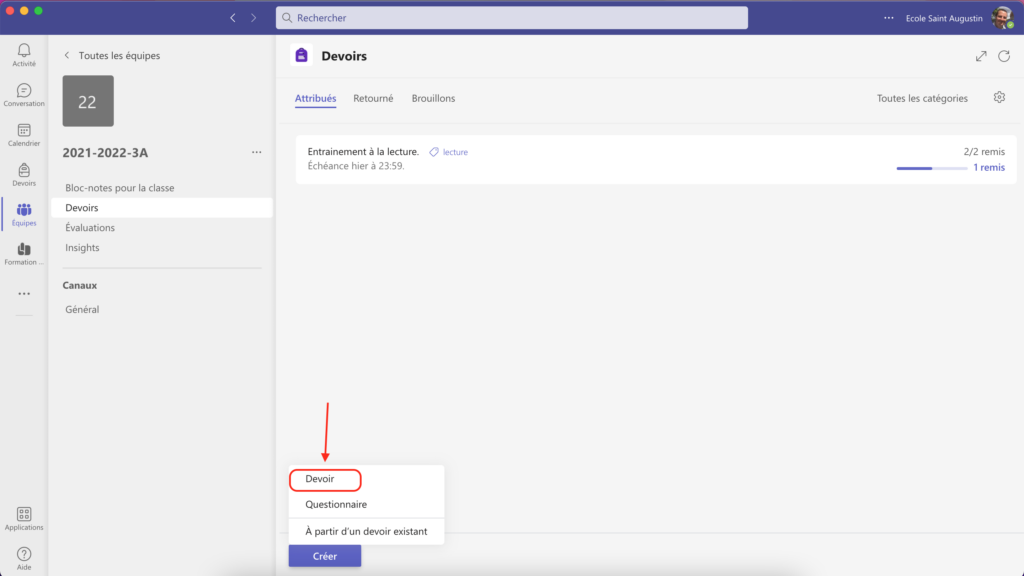Click the refresh icon in Devoirs header
Screen dimensions: 1024x576
[x=1003, y=57]
